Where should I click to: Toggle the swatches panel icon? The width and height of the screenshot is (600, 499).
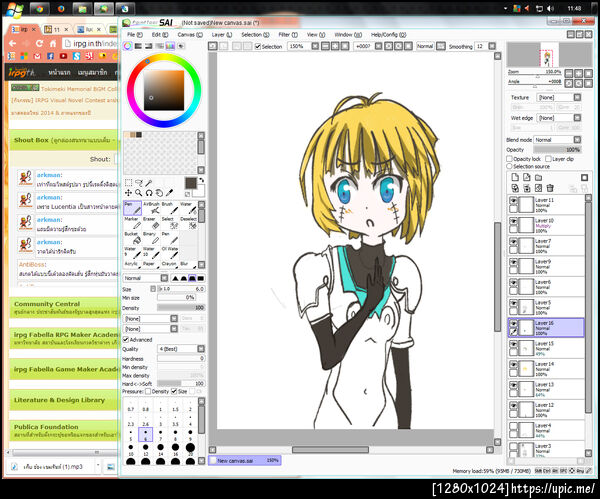click(x=170, y=46)
